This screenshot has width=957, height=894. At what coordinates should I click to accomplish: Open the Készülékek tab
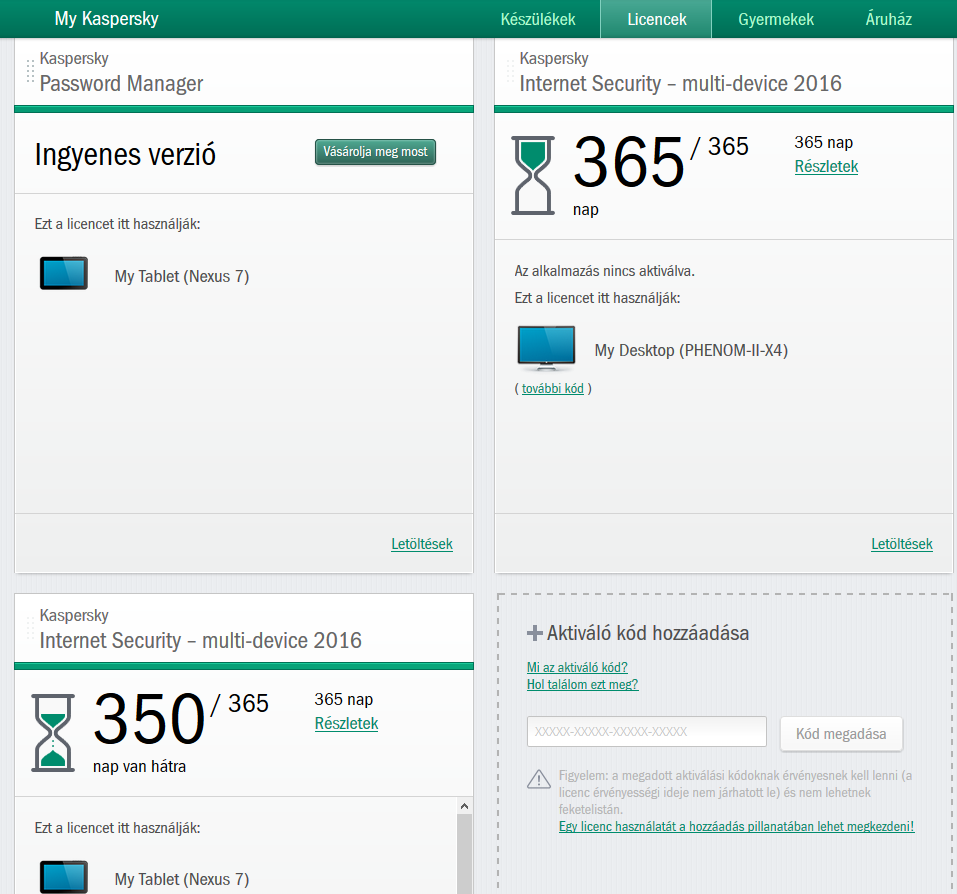click(538, 20)
